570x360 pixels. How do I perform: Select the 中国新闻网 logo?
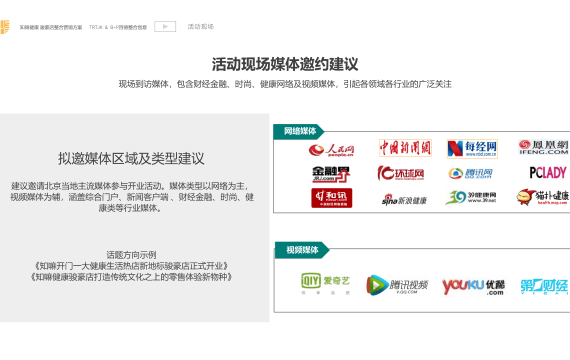coord(405,148)
